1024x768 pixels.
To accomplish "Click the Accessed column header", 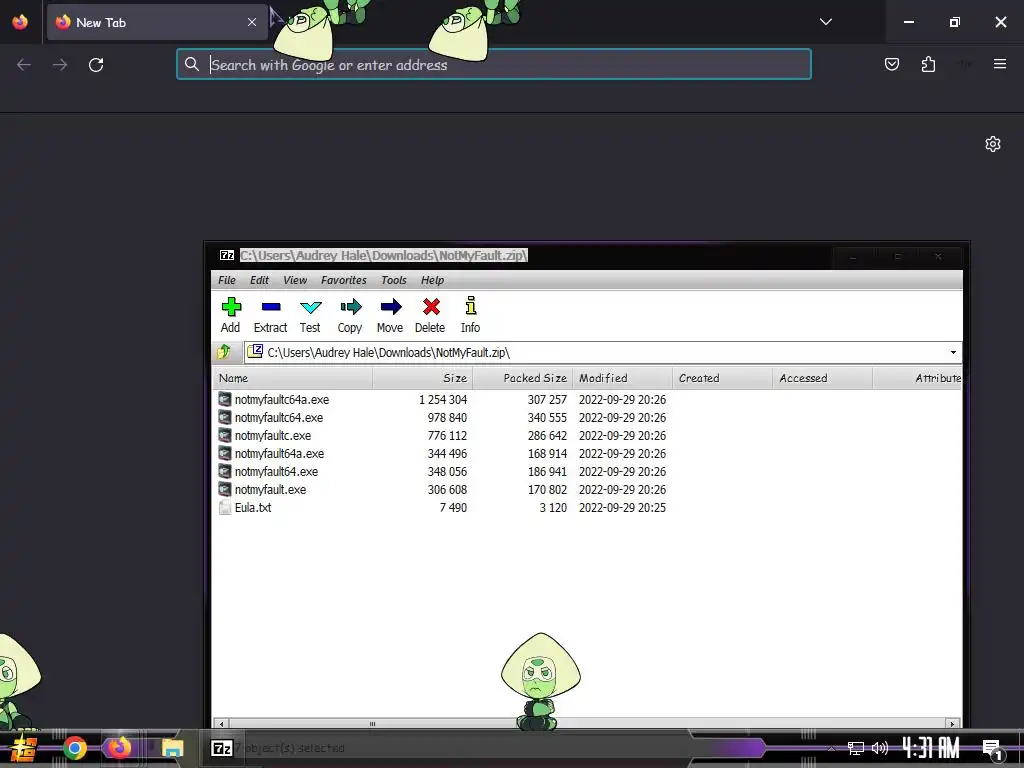I will pyautogui.click(x=822, y=378).
